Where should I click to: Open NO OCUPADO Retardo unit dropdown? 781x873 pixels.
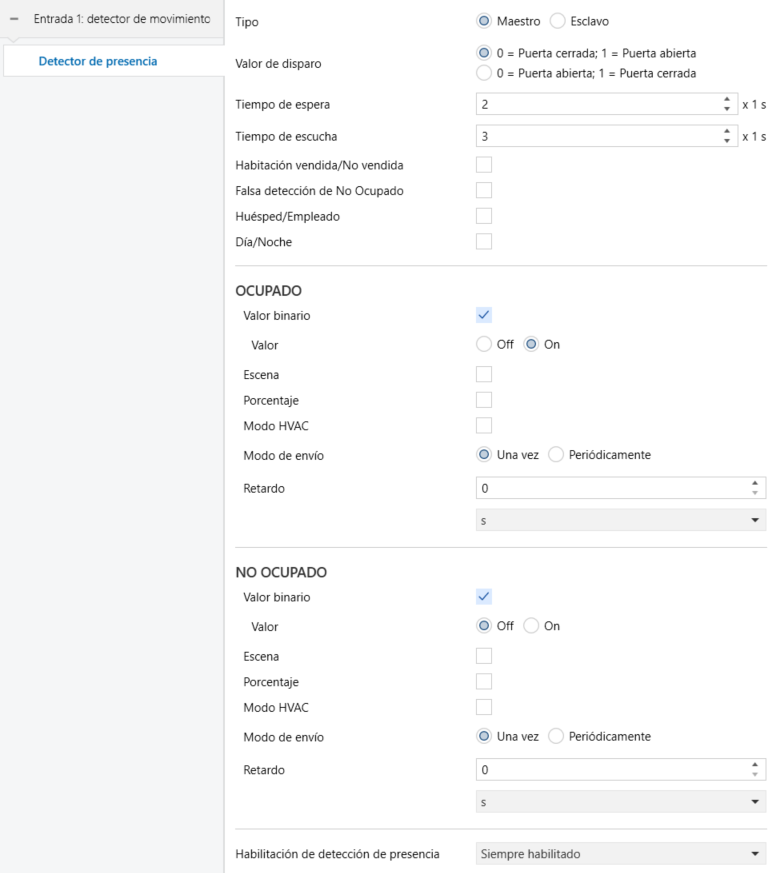click(621, 802)
